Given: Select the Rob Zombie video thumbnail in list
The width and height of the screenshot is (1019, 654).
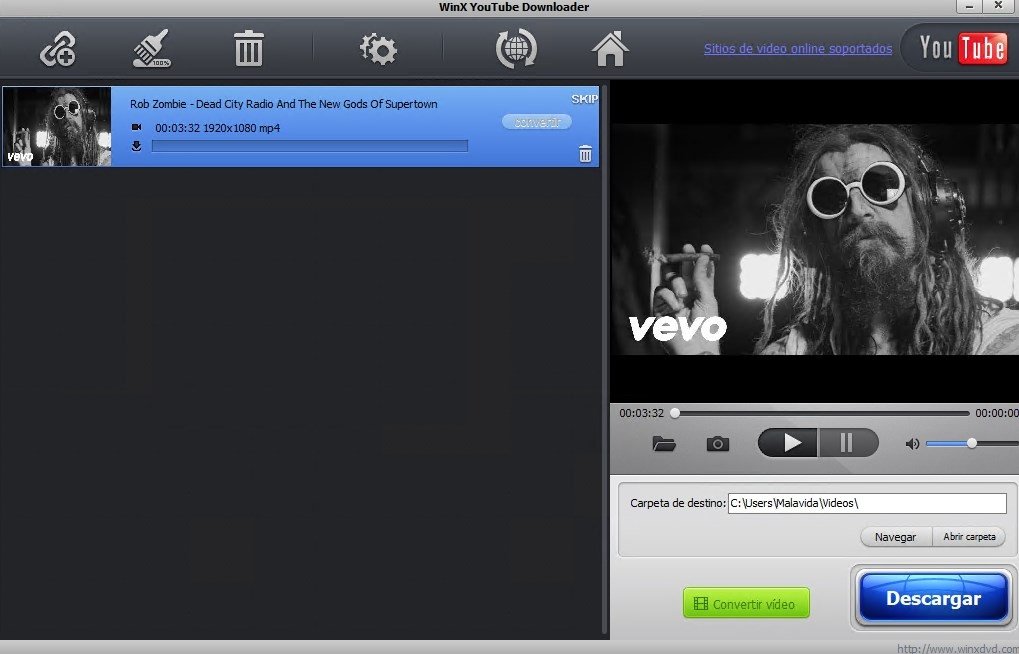Looking at the screenshot, I should (57, 126).
